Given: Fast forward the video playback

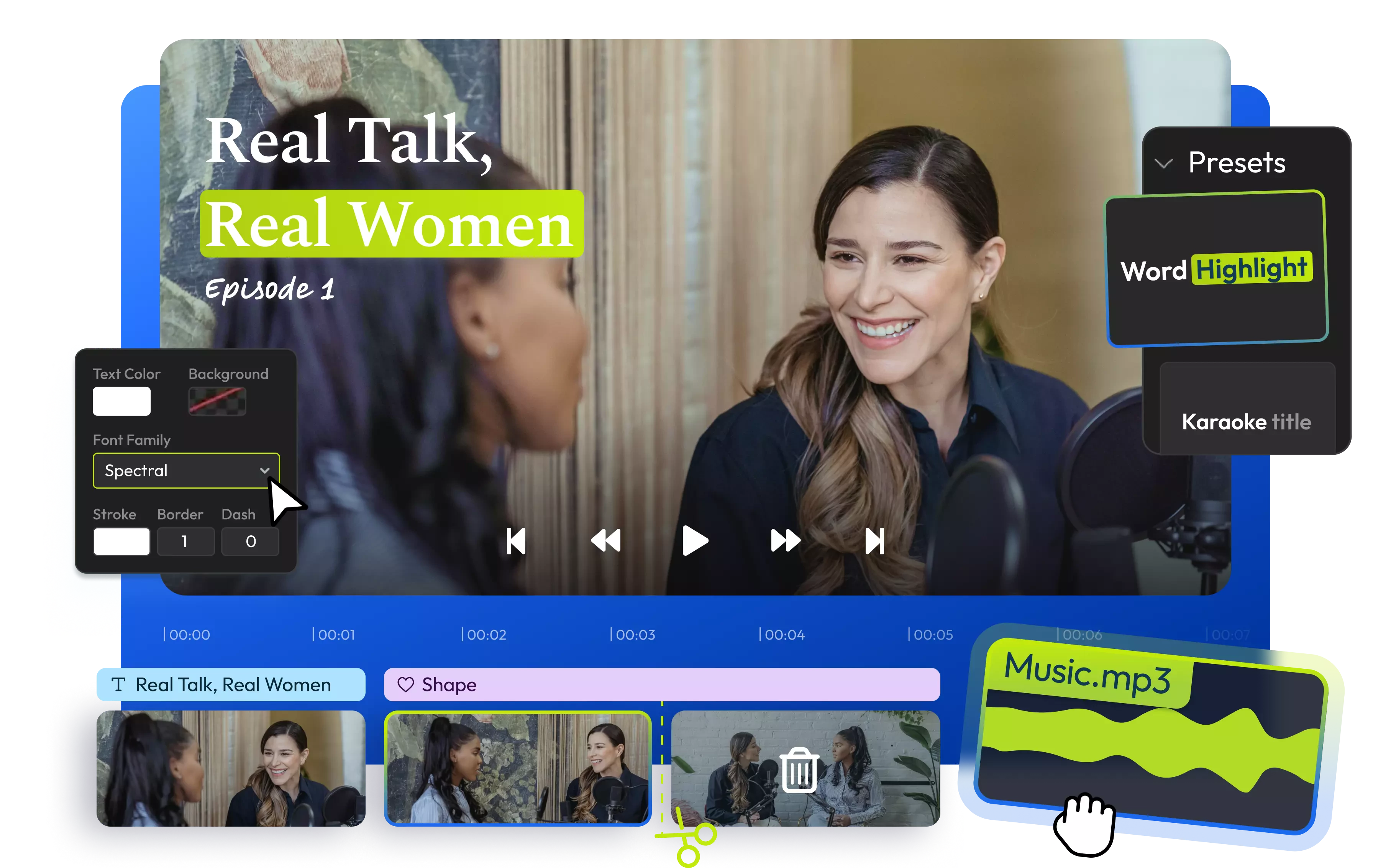Looking at the screenshot, I should click(785, 541).
